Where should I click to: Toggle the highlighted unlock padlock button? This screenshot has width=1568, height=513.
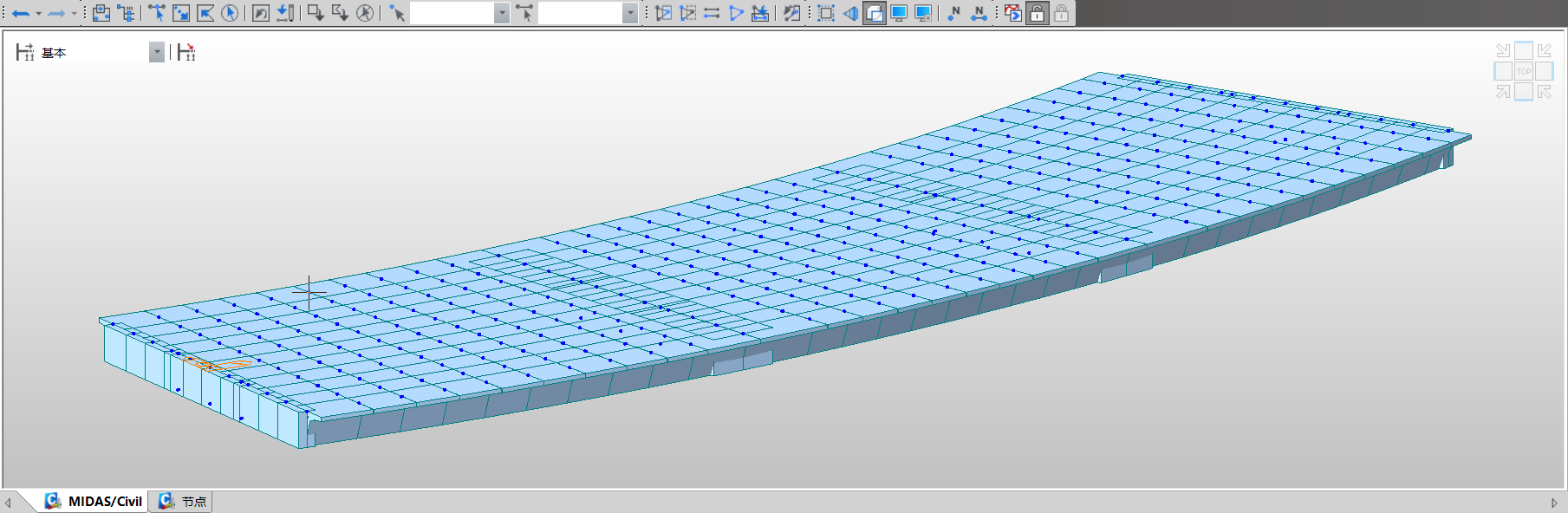(x=1037, y=13)
